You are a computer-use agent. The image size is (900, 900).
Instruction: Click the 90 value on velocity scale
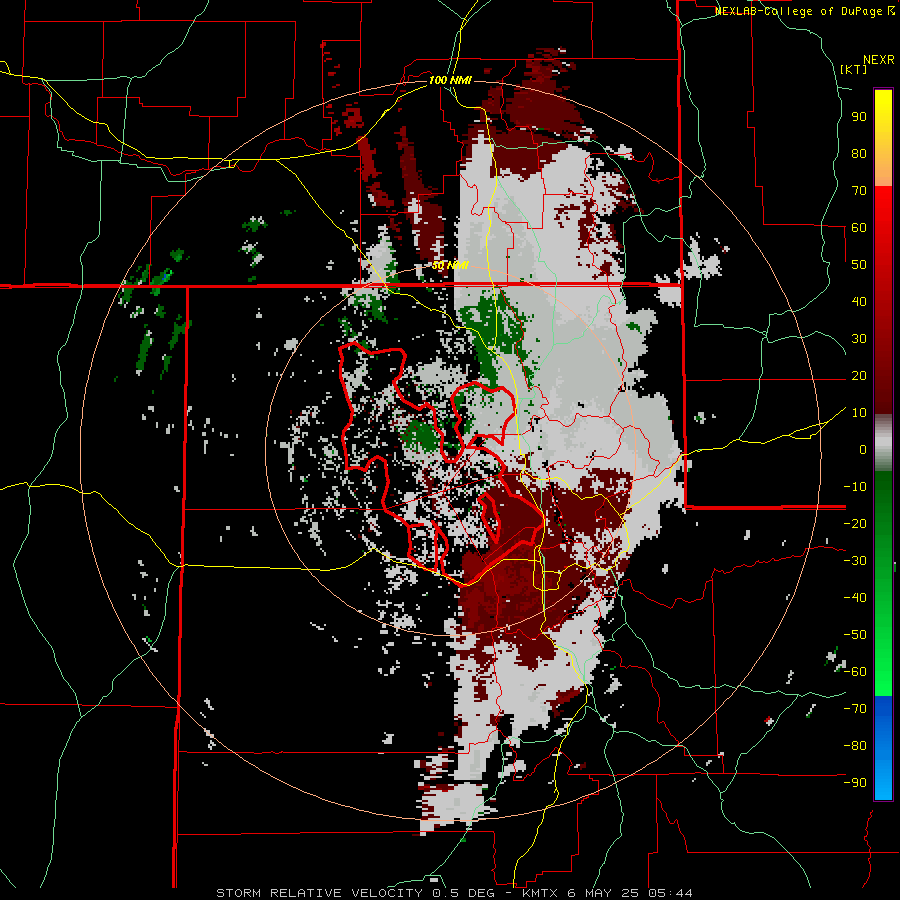point(859,117)
